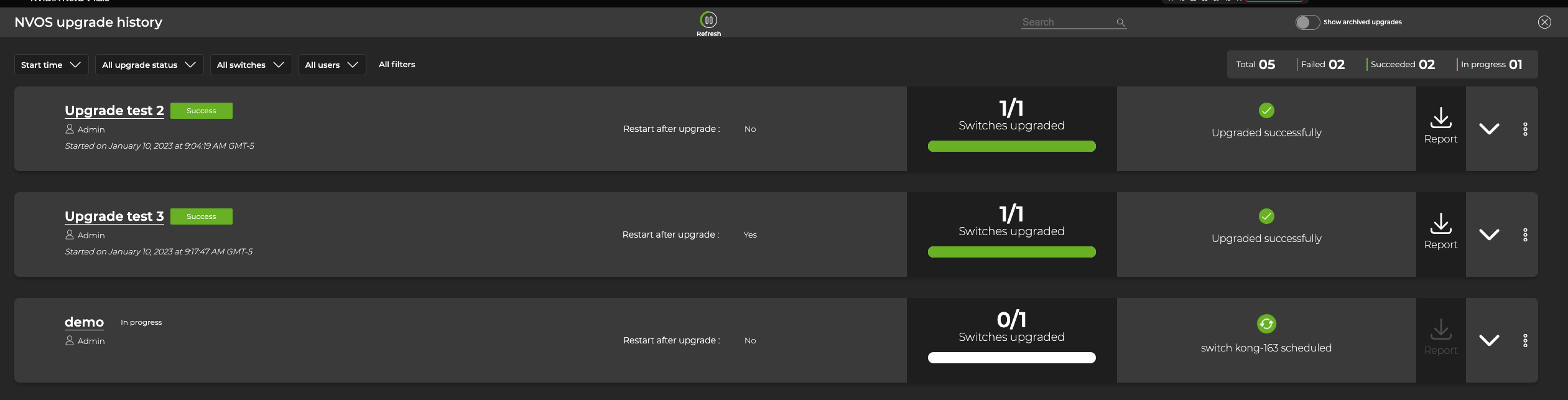This screenshot has width=1568, height=400.
Task: Open more options for demo upgrade
Action: (x=1525, y=340)
